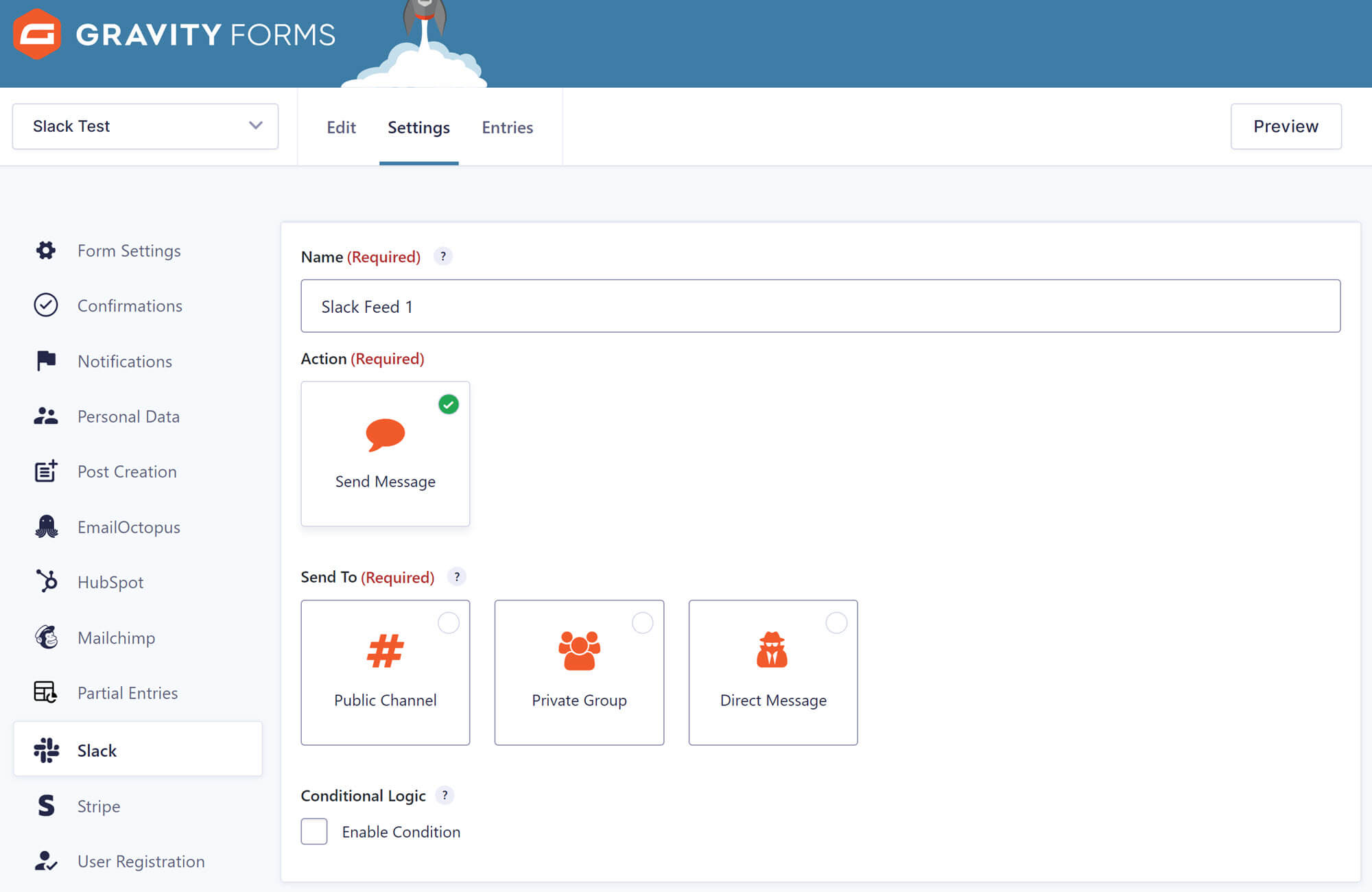Click the Form Settings gear icon
1372x892 pixels.
46,250
